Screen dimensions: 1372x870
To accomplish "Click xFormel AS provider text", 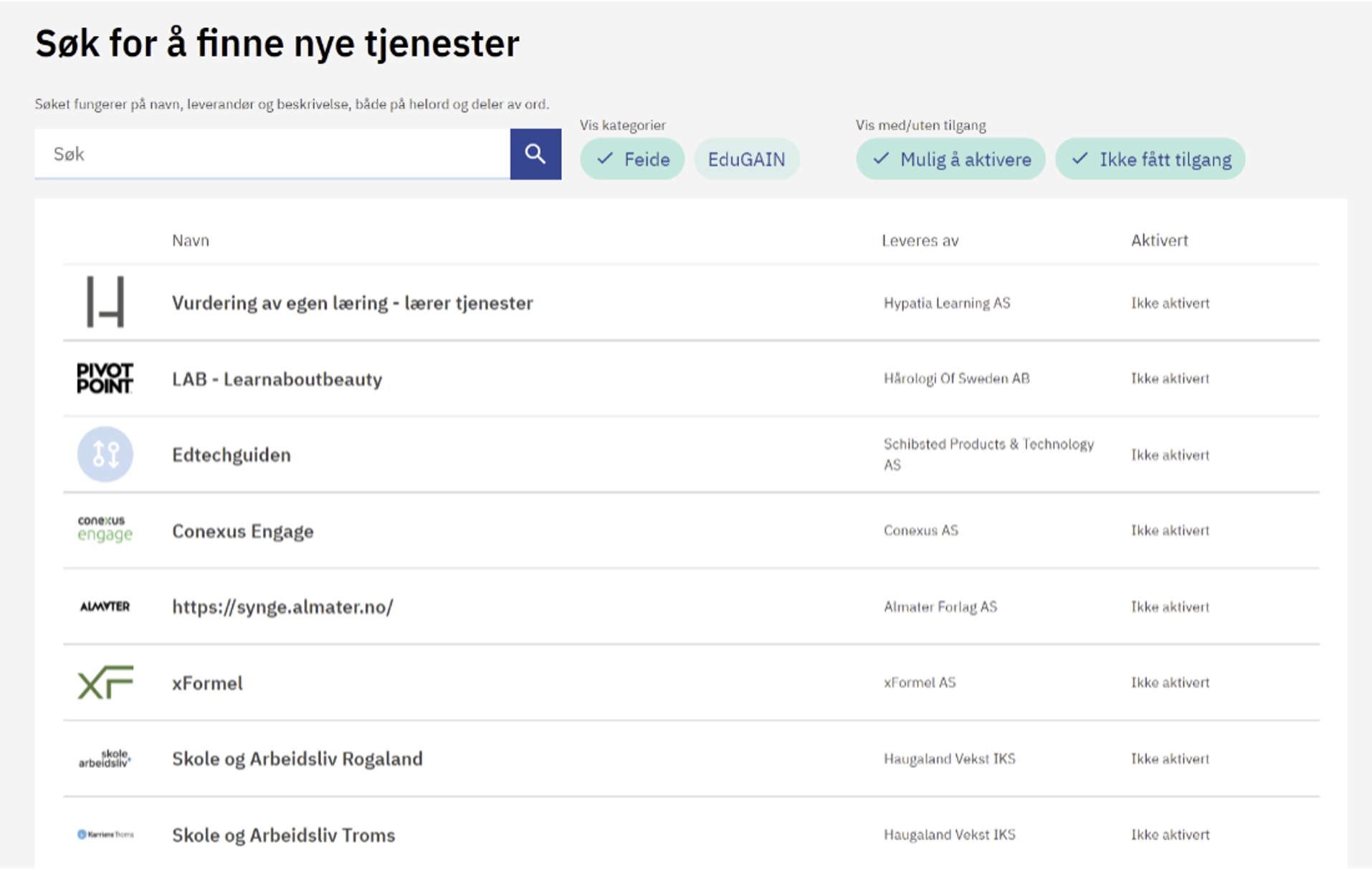I will tap(920, 682).
